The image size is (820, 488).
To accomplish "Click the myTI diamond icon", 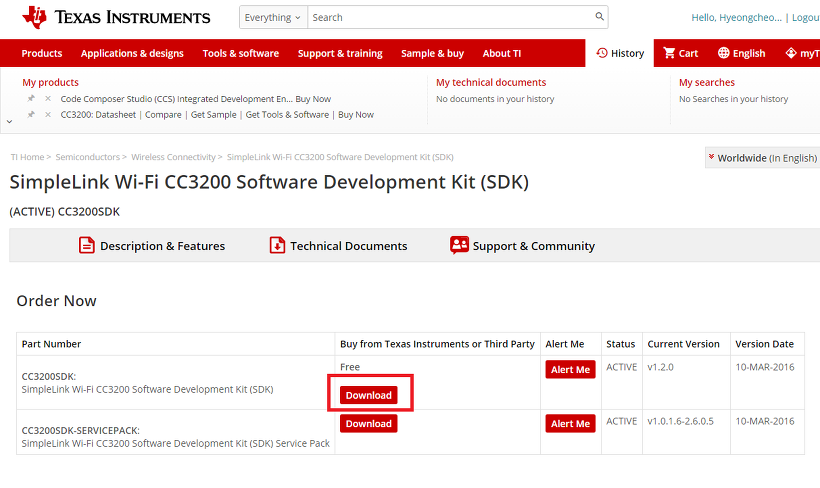I will click(x=791, y=53).
